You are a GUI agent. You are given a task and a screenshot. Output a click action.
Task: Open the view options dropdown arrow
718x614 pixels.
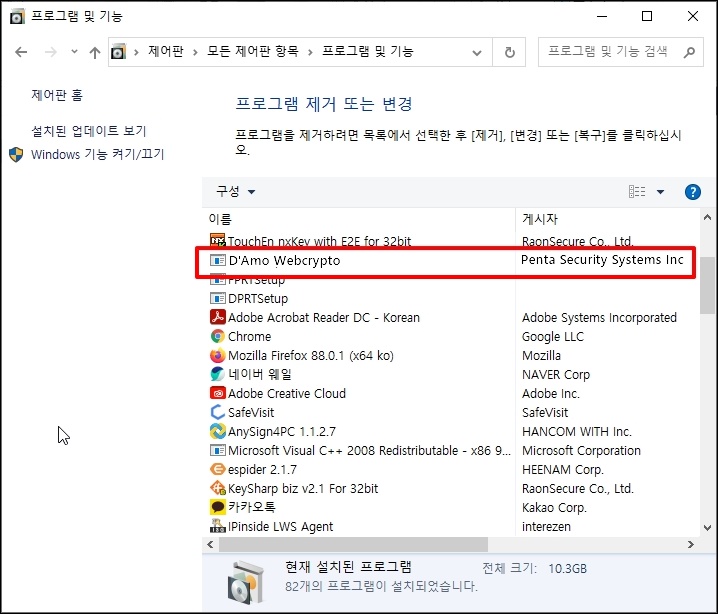pyautogui.click(x=660, y=192)
